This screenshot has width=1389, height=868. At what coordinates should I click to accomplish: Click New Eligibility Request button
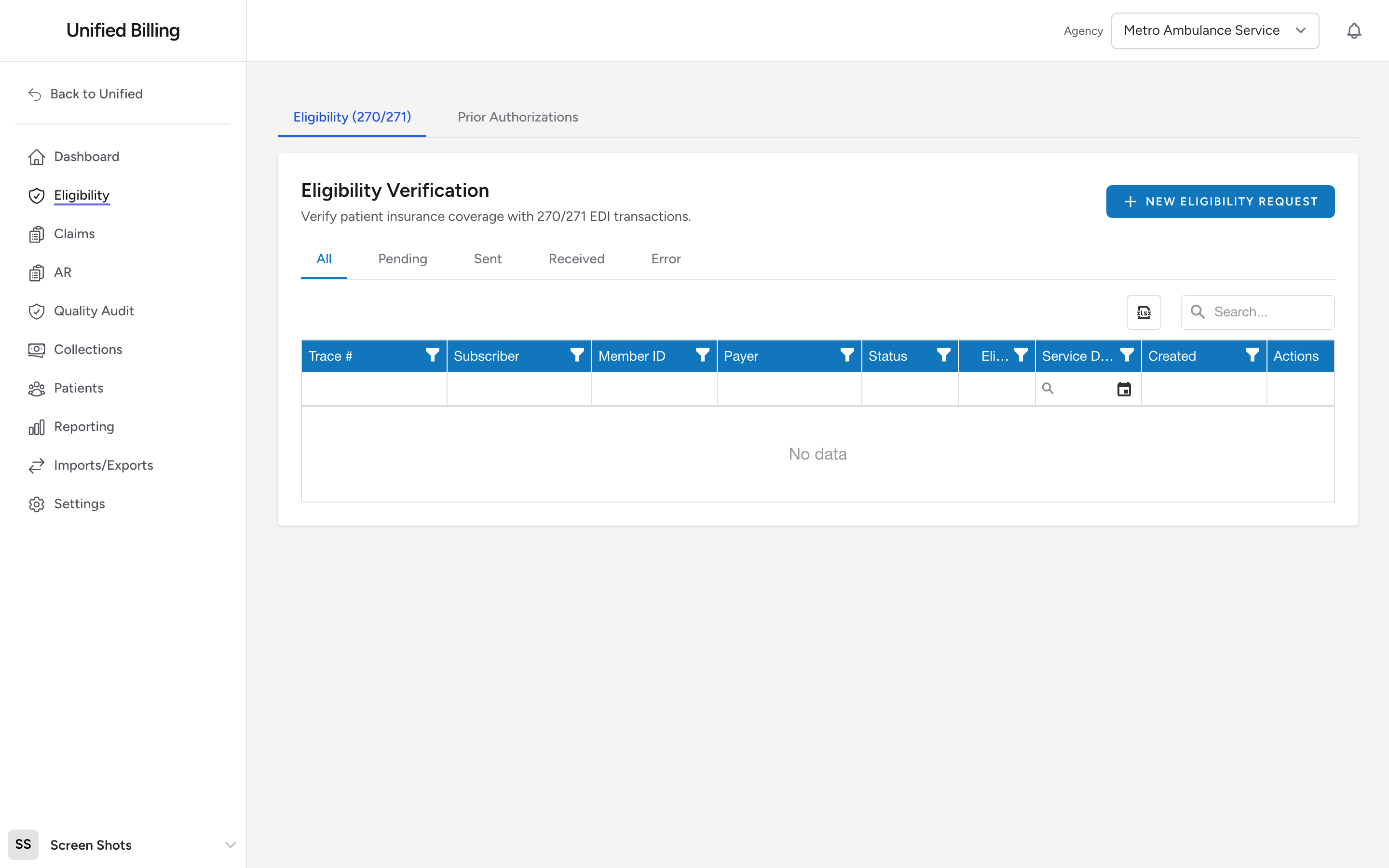point(1220,202)
